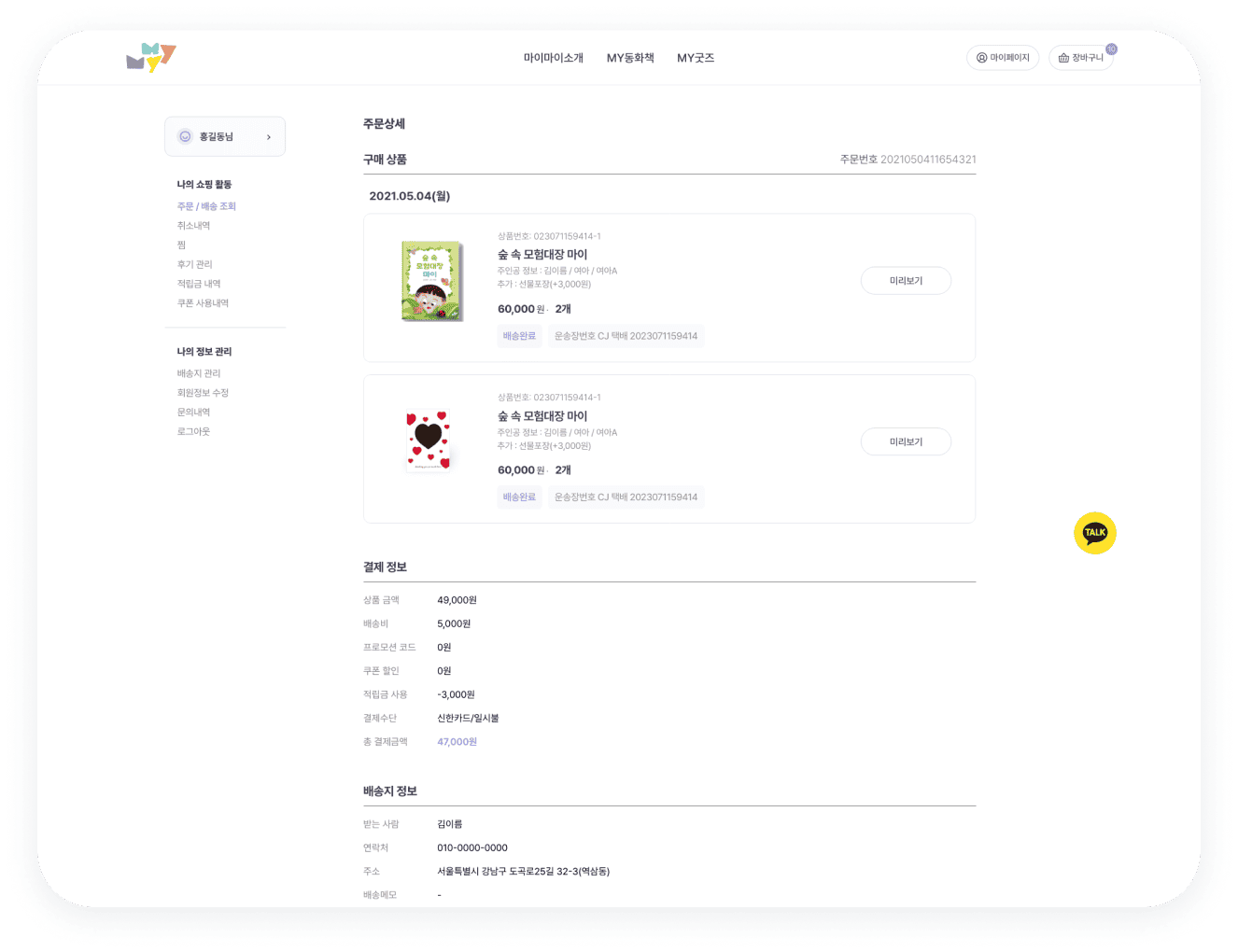The height and width of the screenshot is (952, 1238).
Task: Open 후기 관리 in the sidebar
Action: (194, 264)
